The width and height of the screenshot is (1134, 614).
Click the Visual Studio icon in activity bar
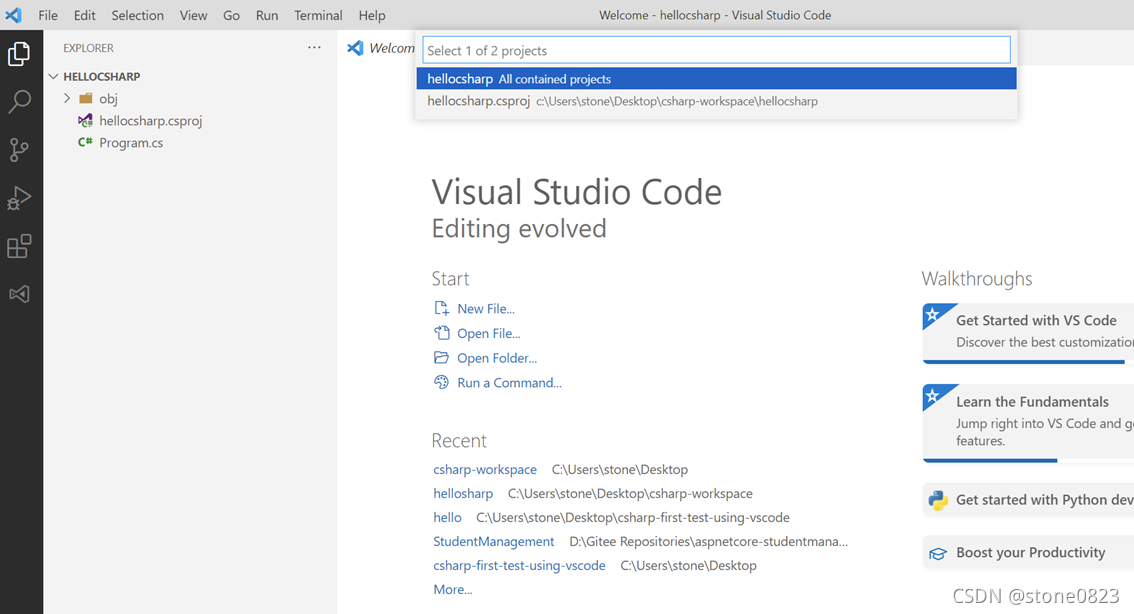(20, 294)
